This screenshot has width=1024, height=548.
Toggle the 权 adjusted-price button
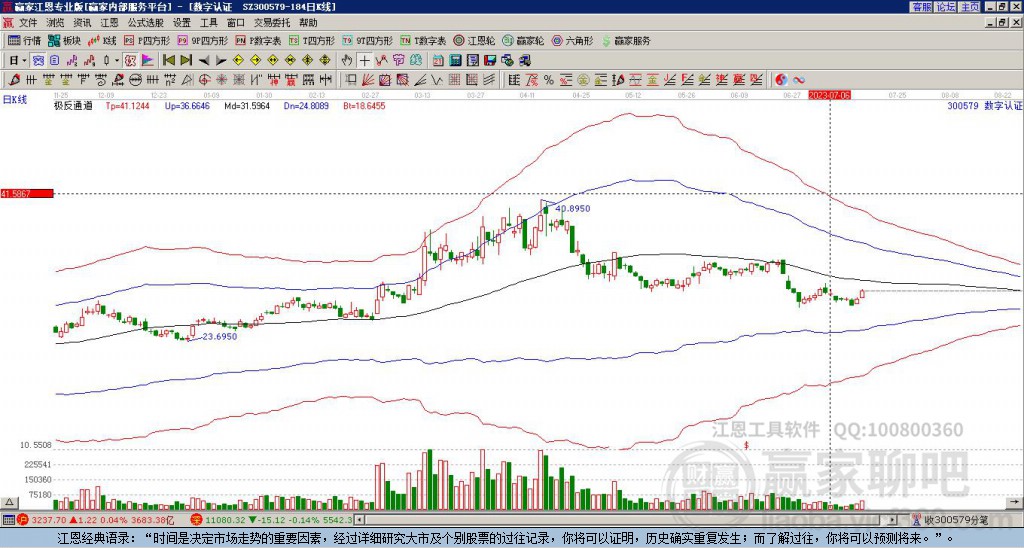pyautogui.click(x=130, y=60)
